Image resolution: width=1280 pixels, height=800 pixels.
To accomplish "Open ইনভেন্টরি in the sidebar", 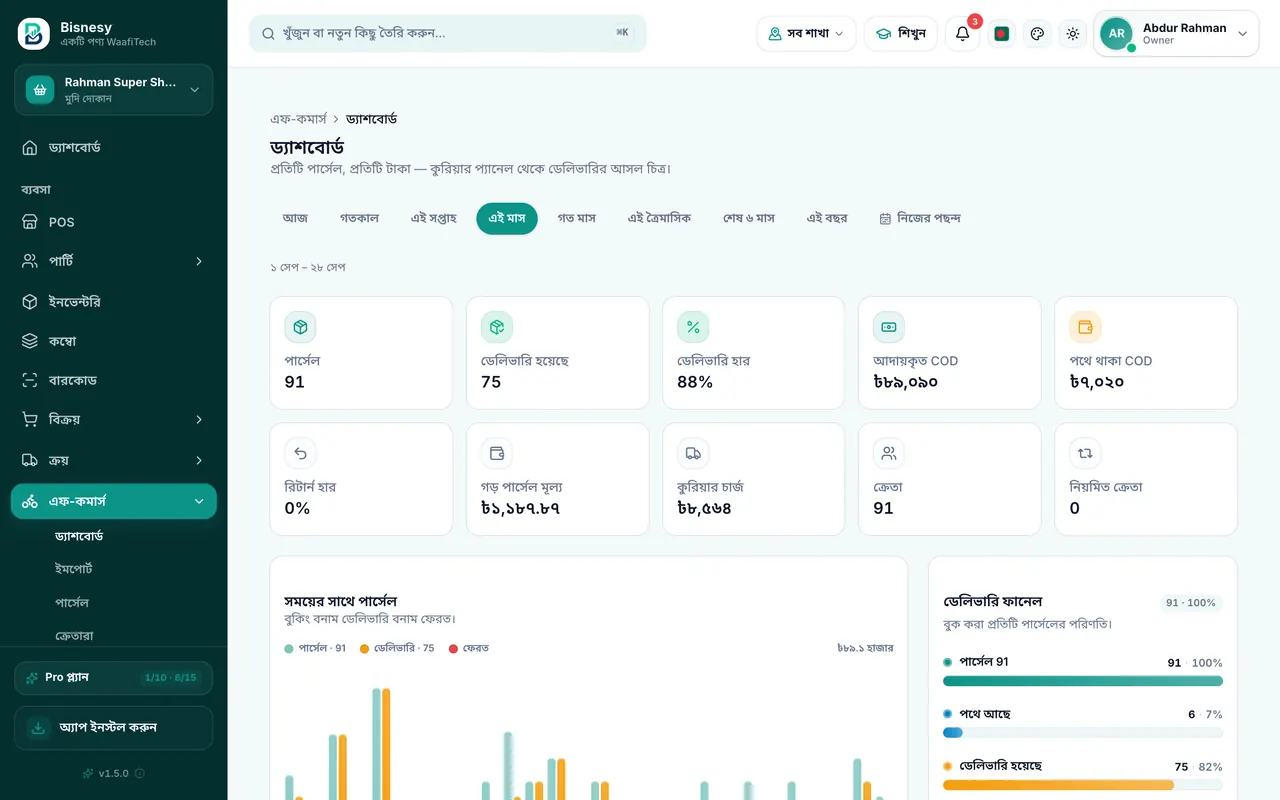I will click(113, 301).
